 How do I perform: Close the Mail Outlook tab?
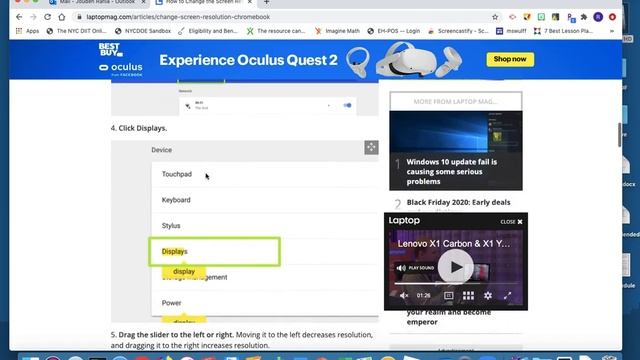(143, 2)
